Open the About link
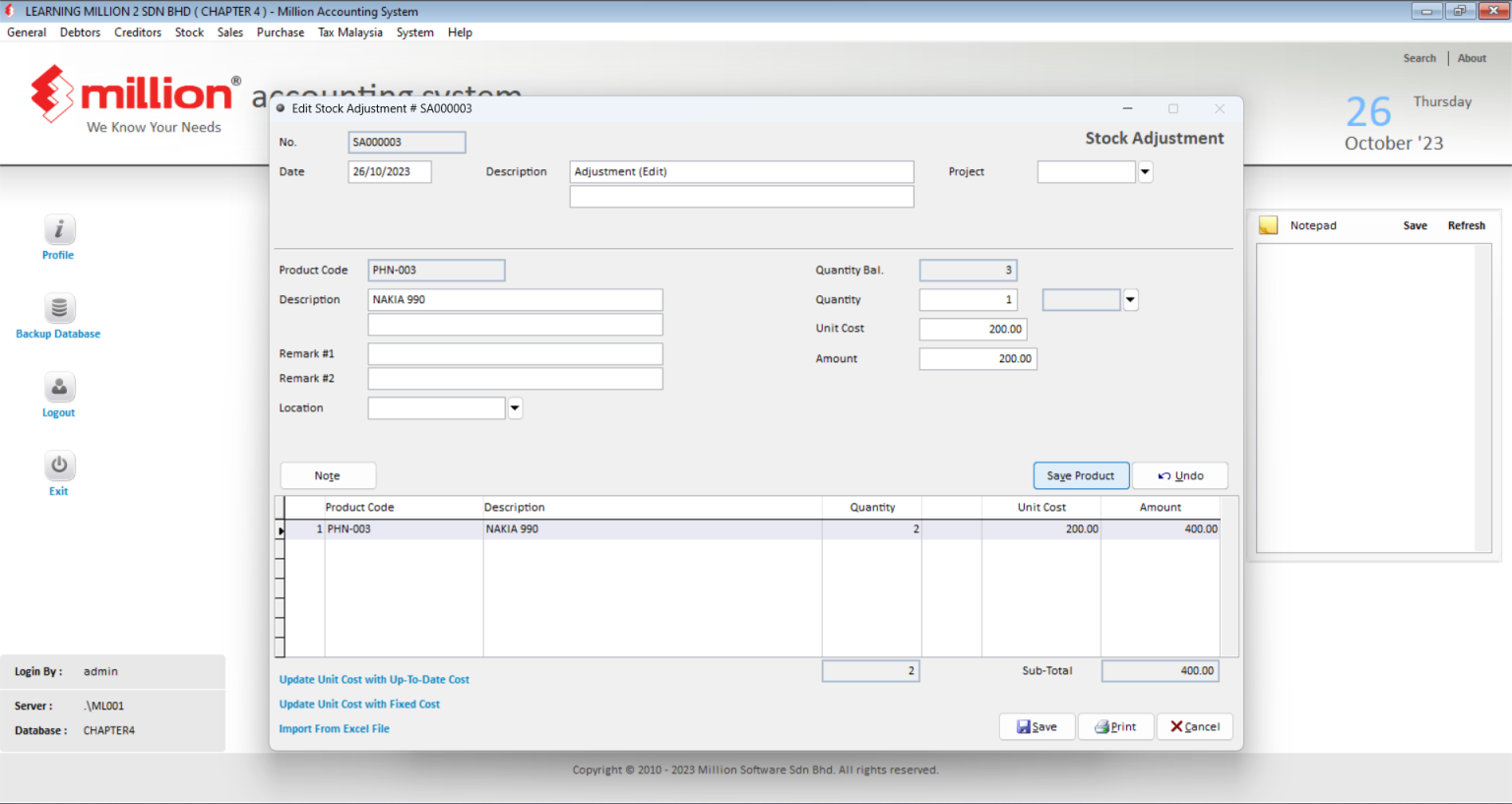This screenshot has height=804, width=1512. tap(1472, 58)
